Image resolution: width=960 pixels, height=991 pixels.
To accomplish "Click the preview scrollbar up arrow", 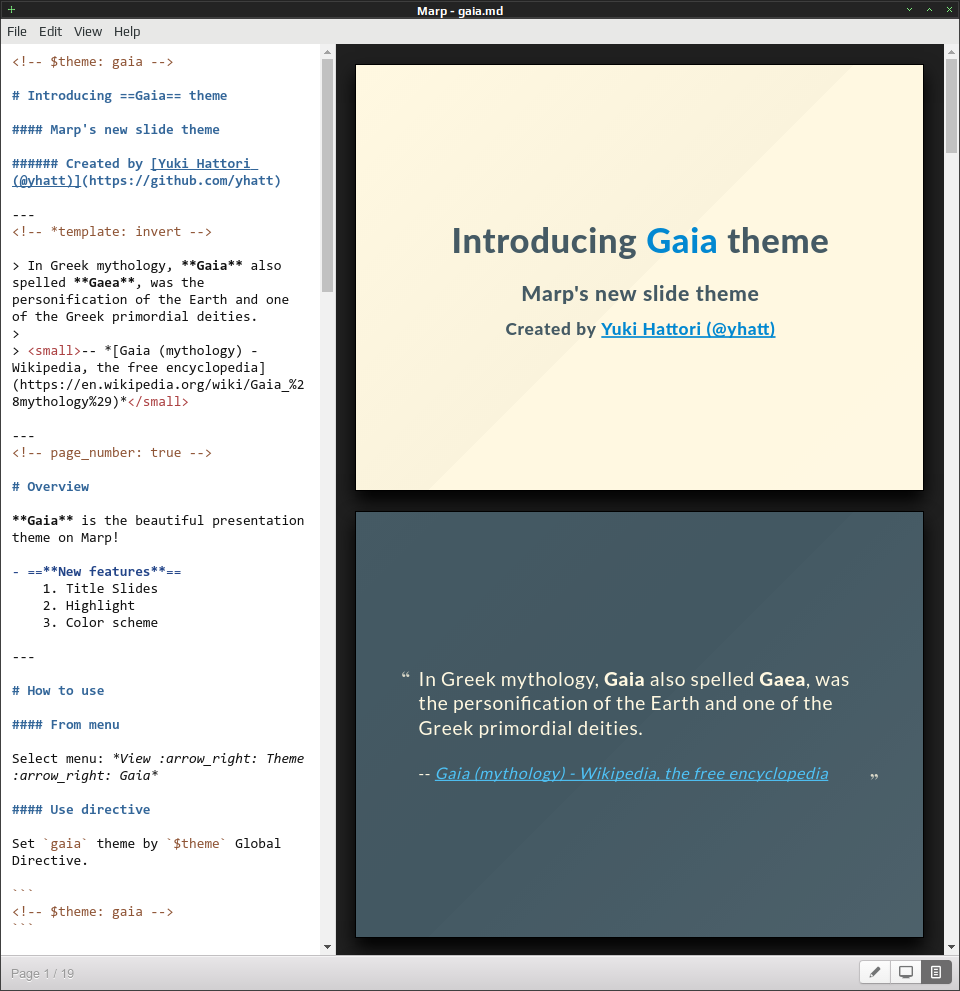I will [951, 52].
